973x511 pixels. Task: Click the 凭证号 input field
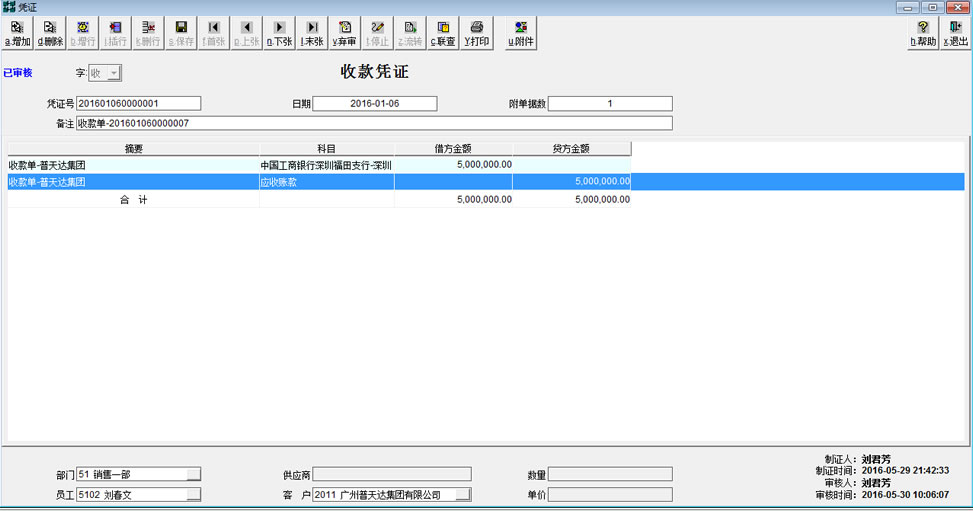[x=138, y=103]
